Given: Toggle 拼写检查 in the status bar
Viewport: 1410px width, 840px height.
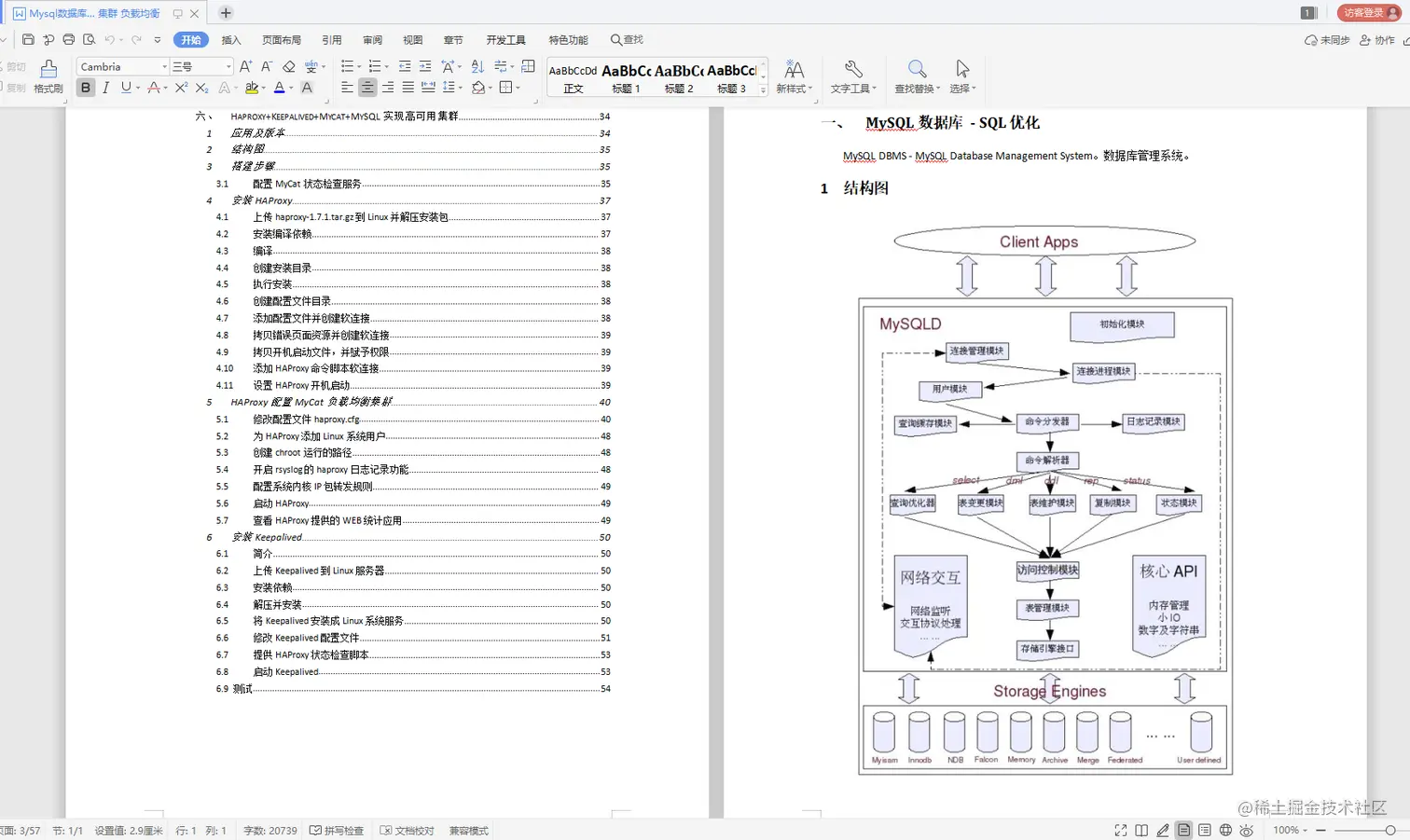Looking at the screenshot, I should coord(337,831).
